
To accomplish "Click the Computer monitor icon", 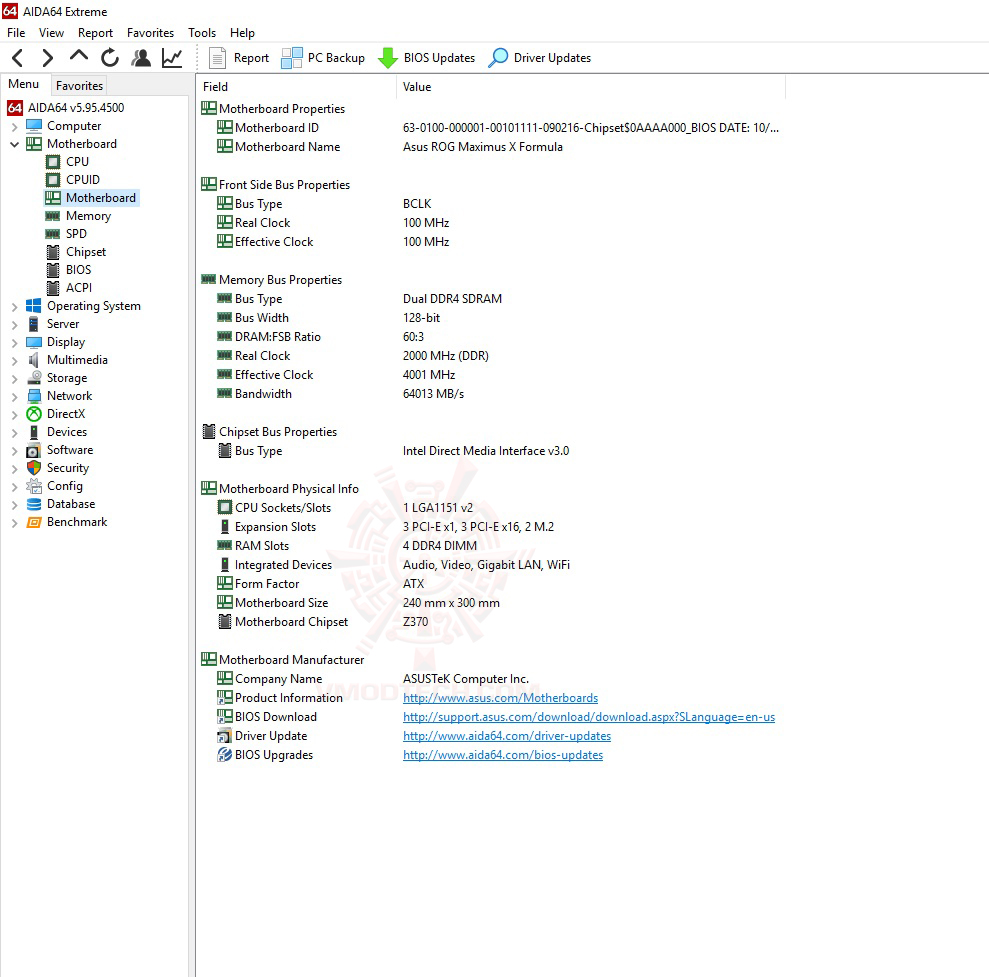I will [34, 126].
